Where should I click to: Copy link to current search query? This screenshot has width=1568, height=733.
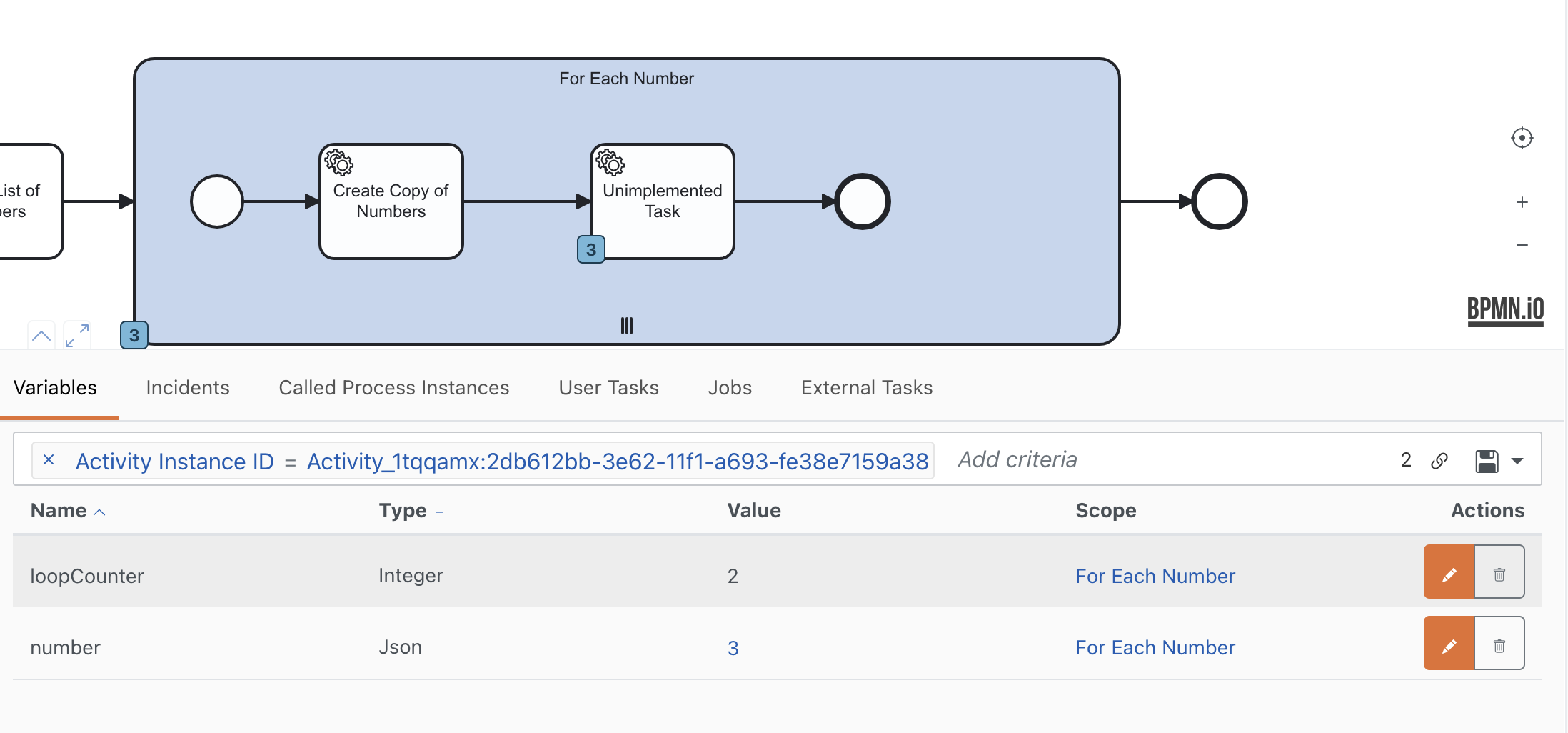[1439, 461]
